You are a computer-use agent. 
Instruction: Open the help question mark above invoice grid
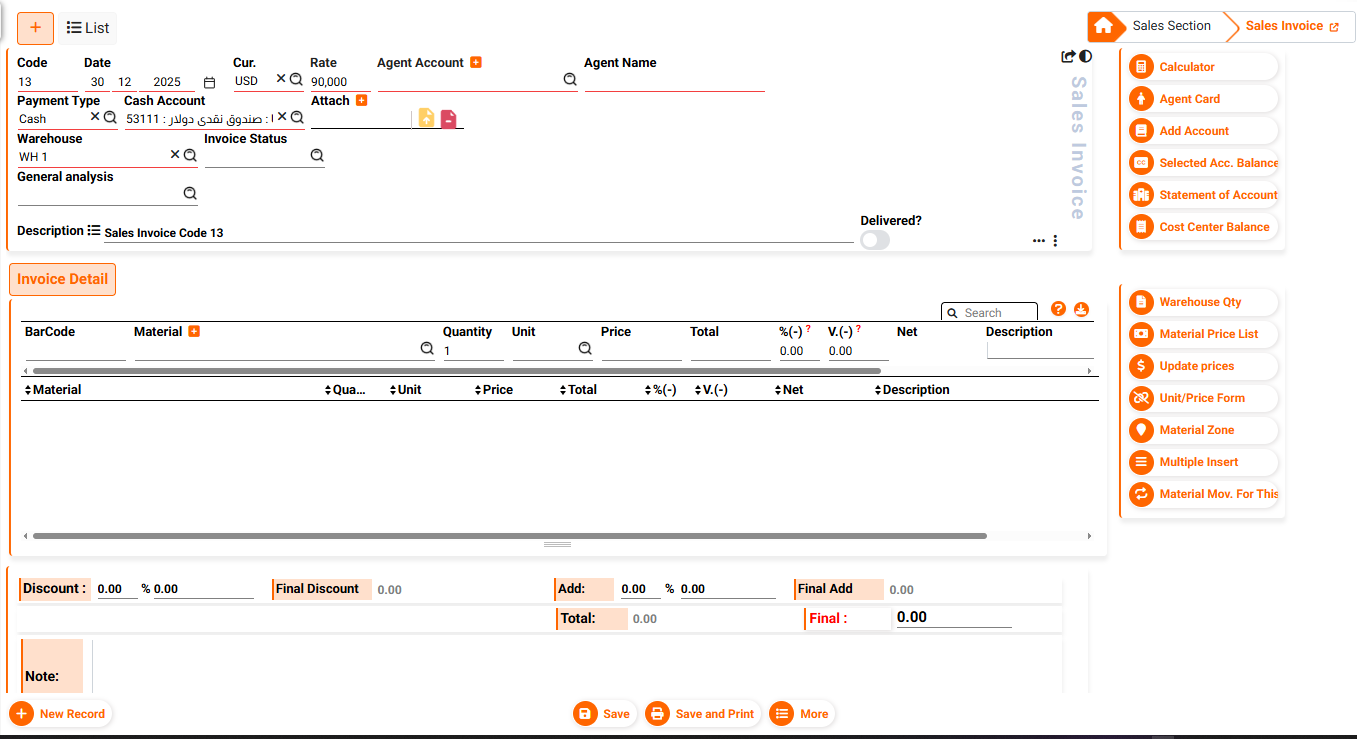tap(1058, 309)
